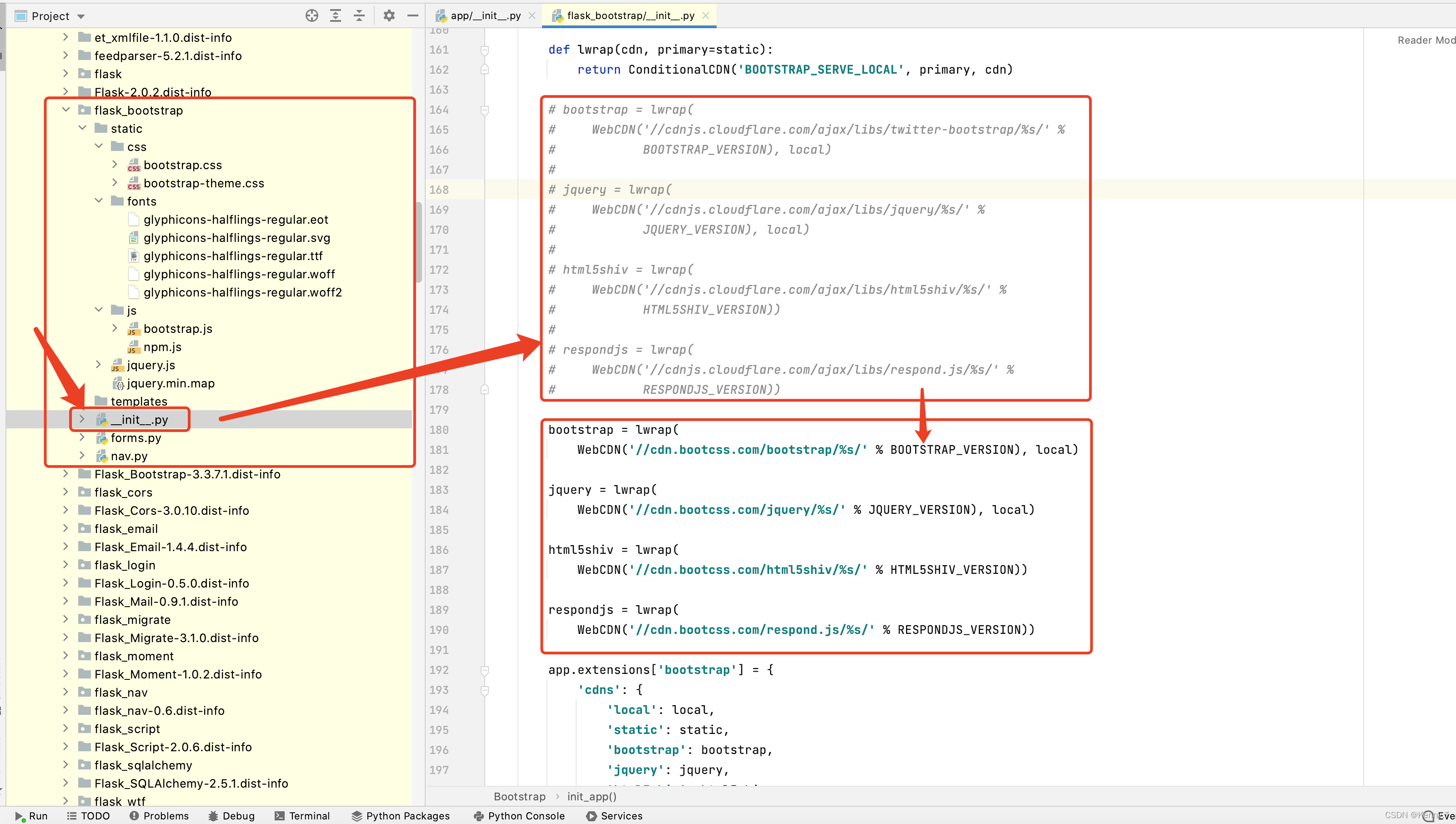1456x824 pixels.
Task: Collapse the flask_bootstrap folder
Action: (x=65, y=110)
